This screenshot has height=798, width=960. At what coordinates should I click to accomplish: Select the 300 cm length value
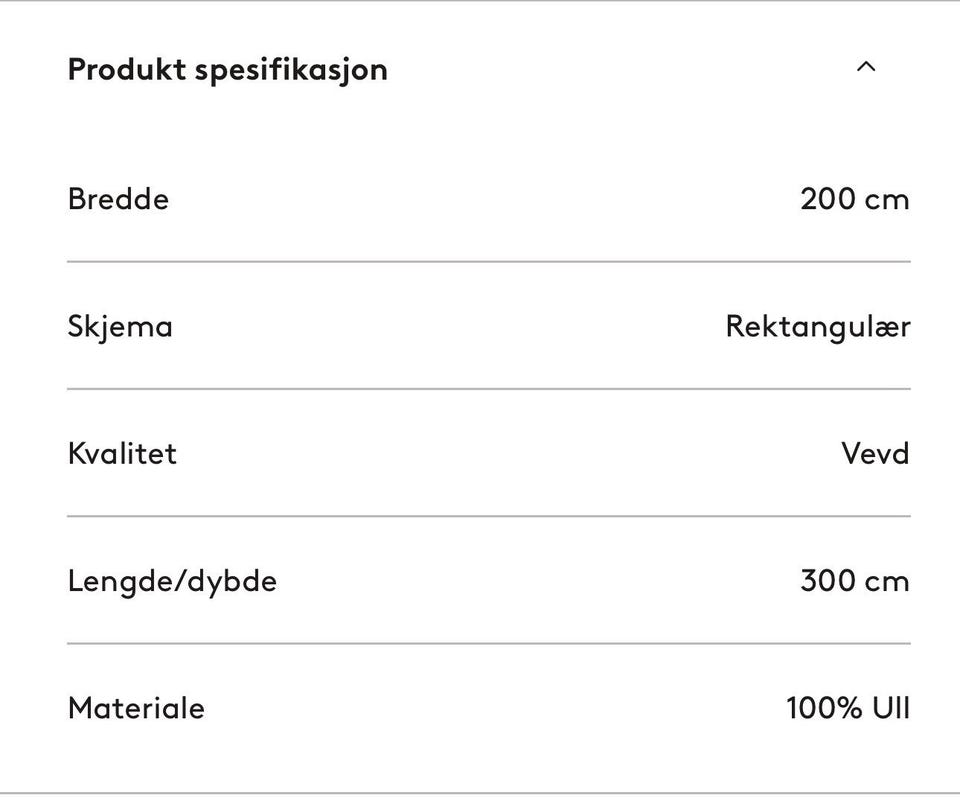pyautogui.click(x=854, y=581)
